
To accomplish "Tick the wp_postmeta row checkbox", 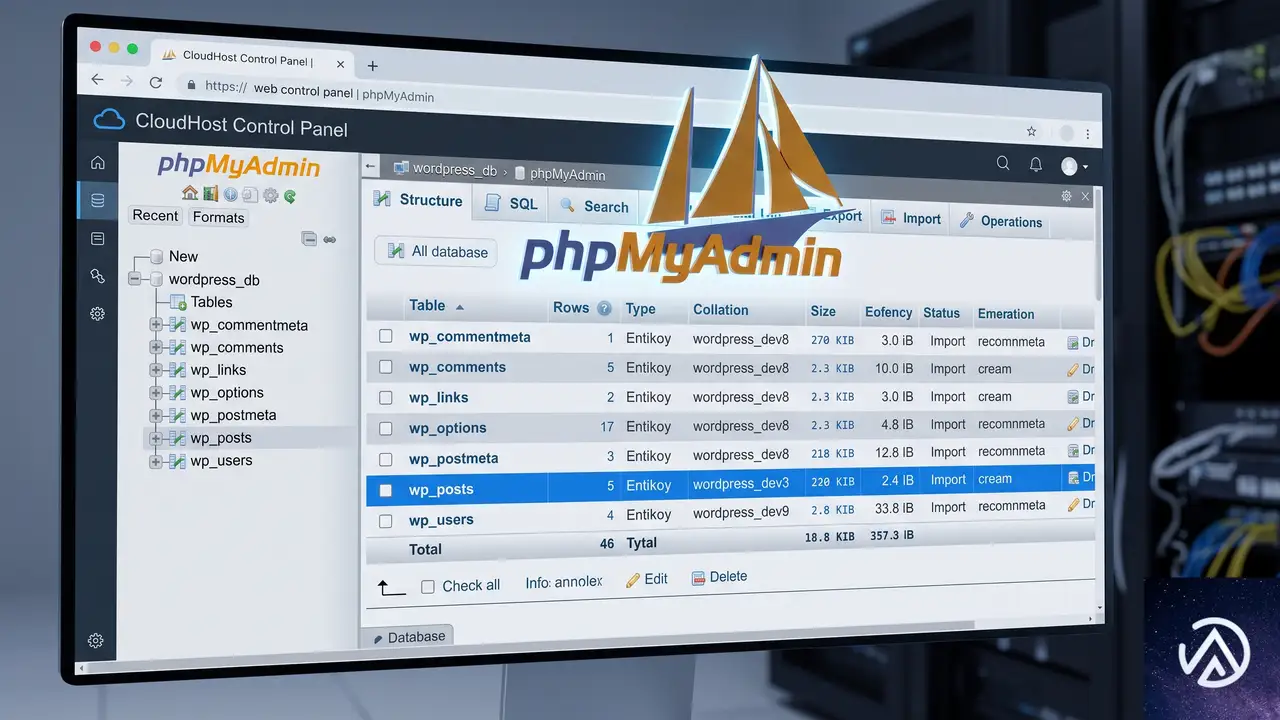I will click(x=386, y=459).
